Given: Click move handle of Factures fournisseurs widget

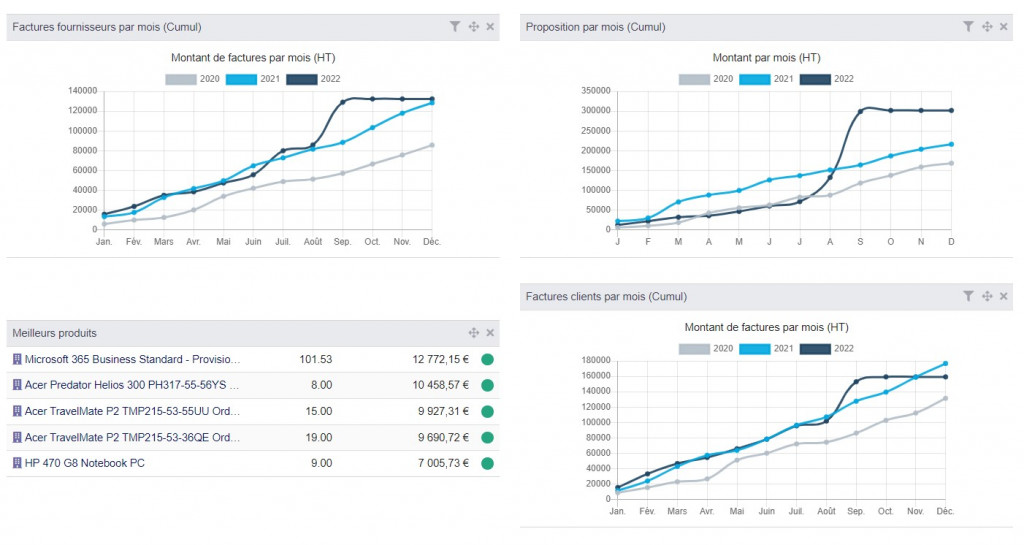Looking at the screenshot, I should (x=473, y=27).
